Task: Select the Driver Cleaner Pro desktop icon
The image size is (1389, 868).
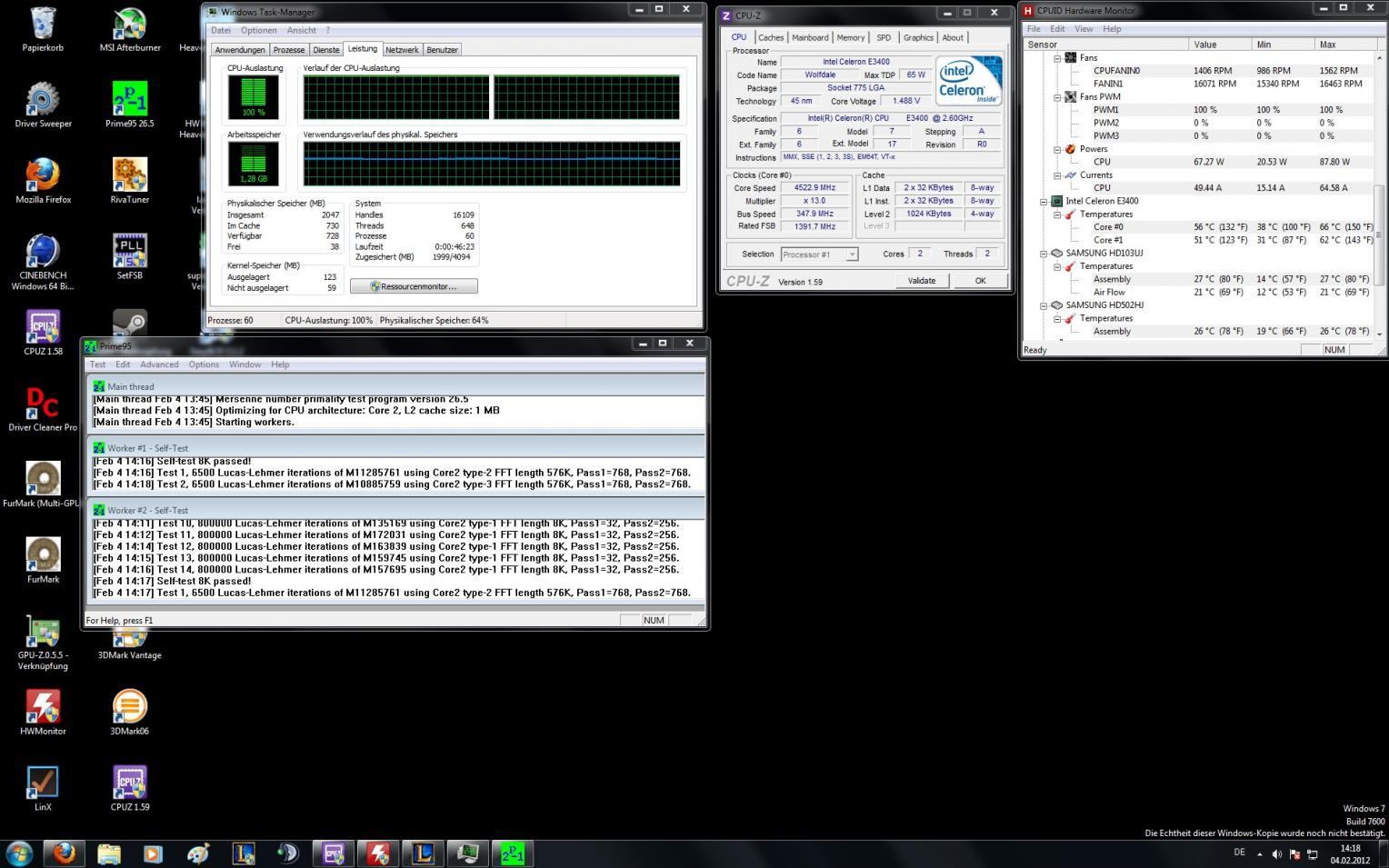Action: coord(43,409)
